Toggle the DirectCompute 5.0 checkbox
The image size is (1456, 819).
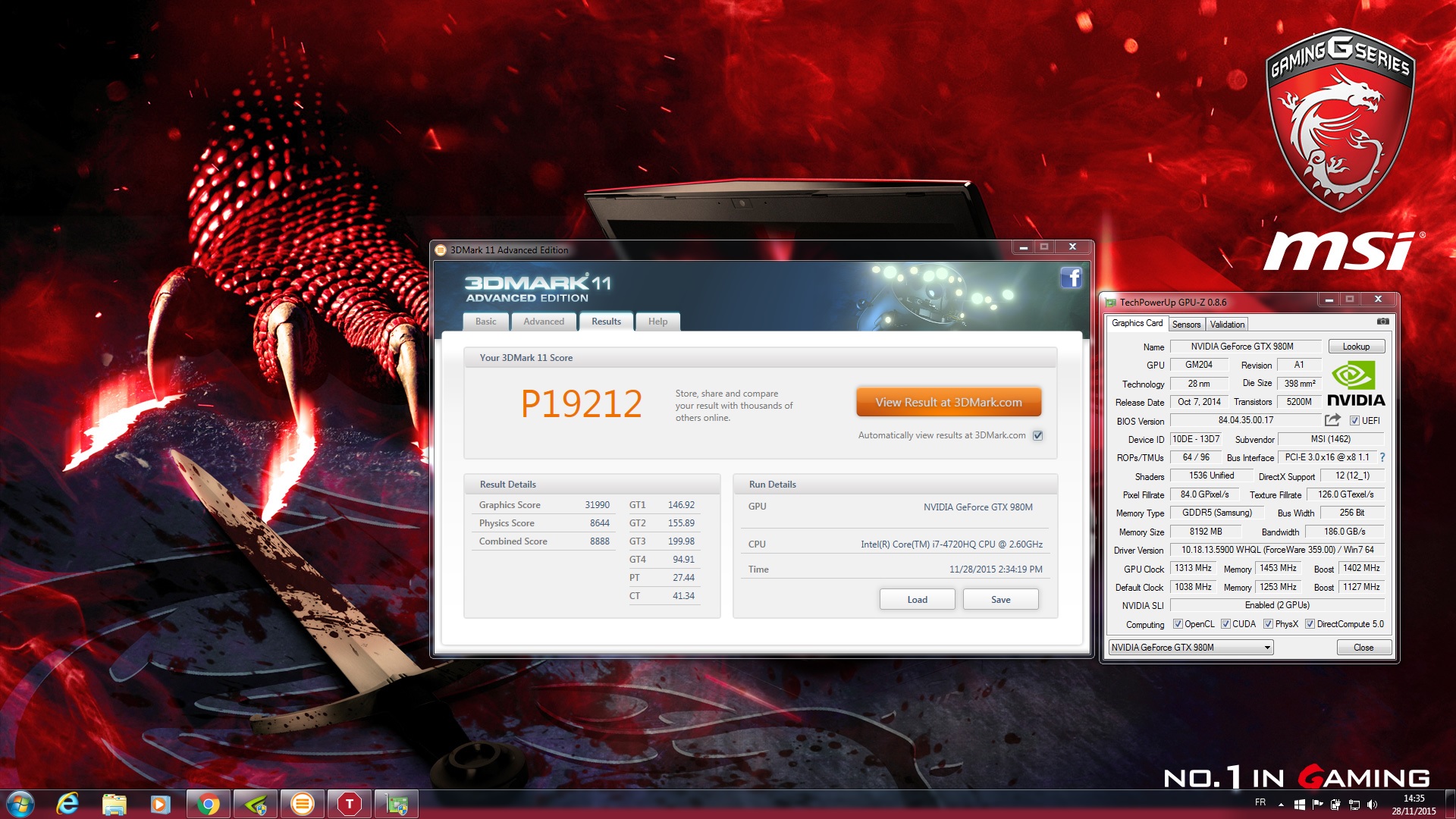click(x=1310, y=624)
